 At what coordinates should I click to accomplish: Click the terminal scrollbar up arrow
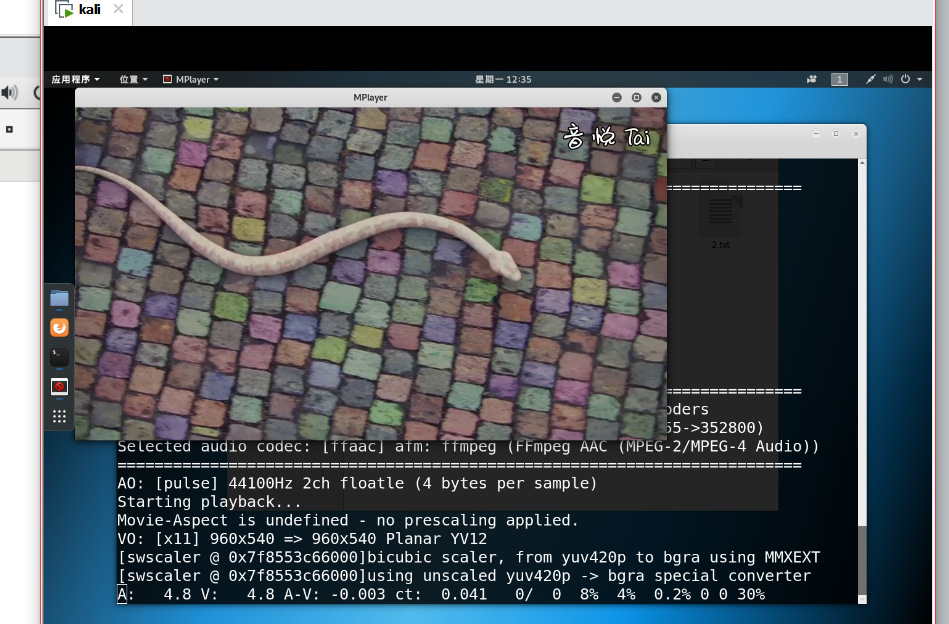pos(862,163)
